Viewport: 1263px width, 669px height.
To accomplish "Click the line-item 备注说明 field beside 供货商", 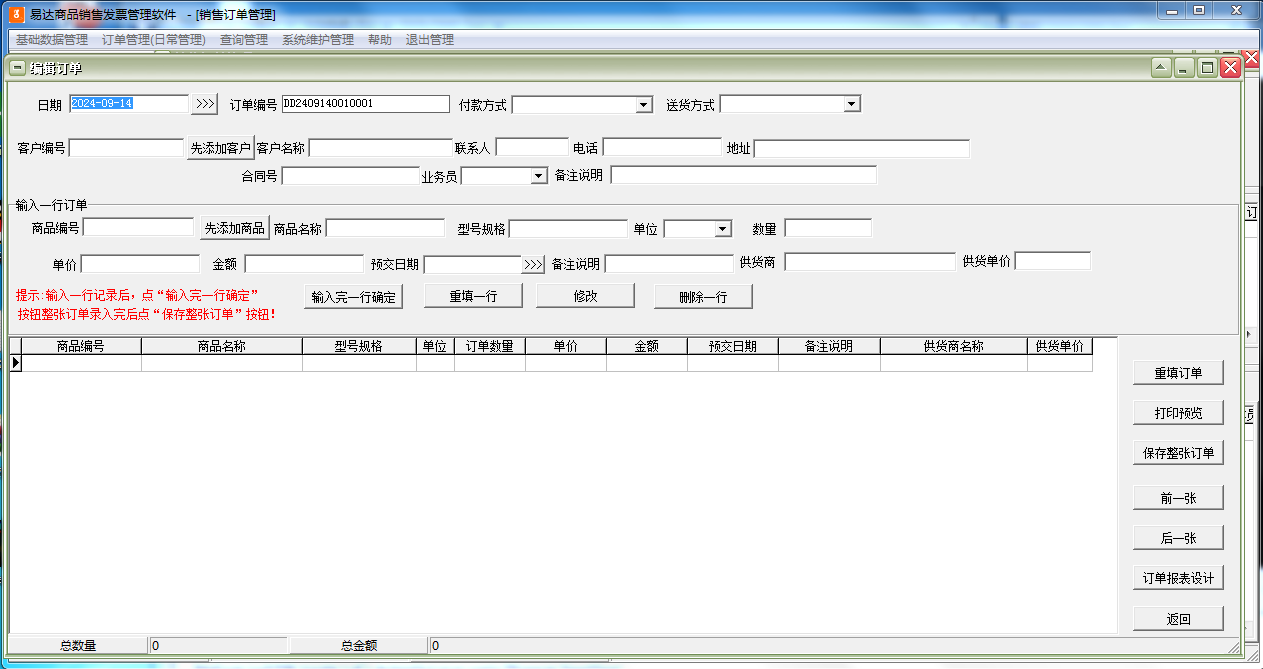I will (x=669, y=264).
